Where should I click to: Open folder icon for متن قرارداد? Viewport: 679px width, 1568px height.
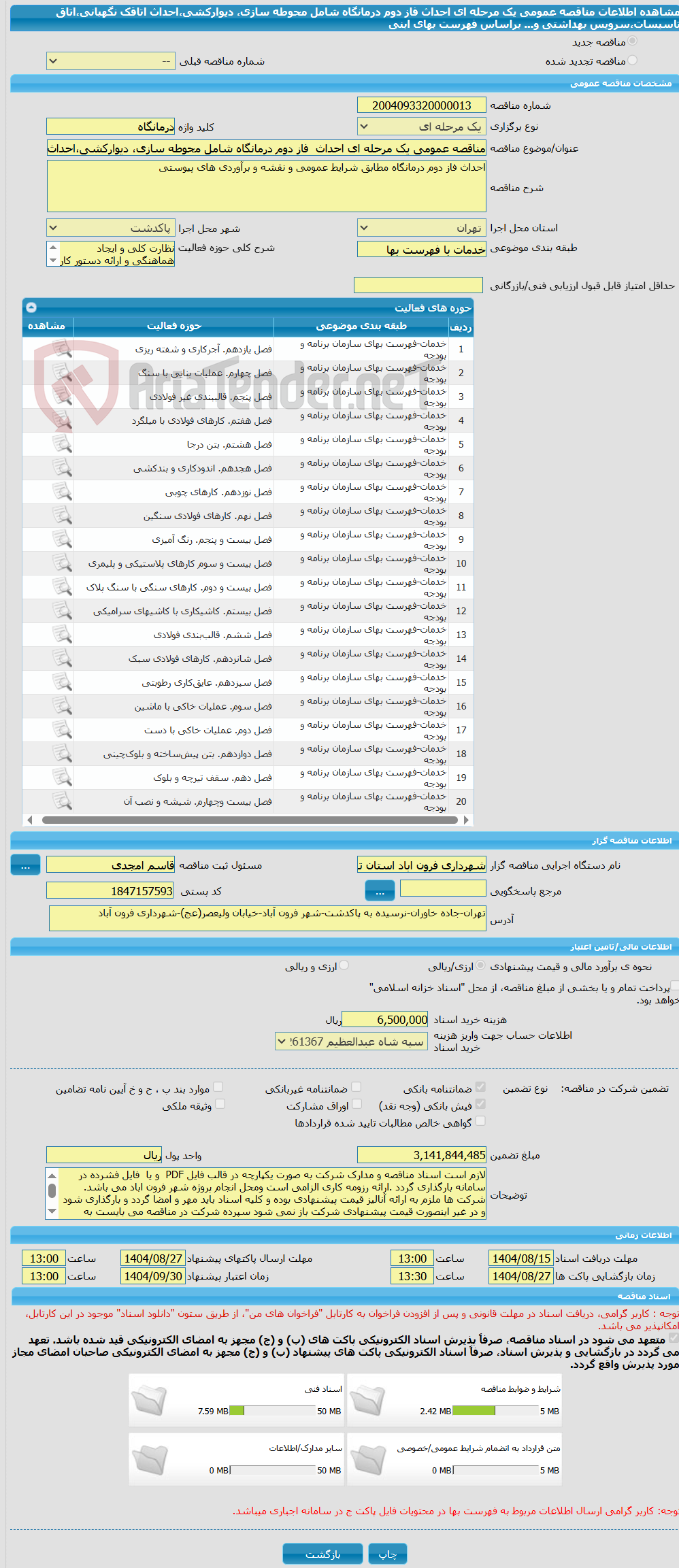pos(368,1459)
